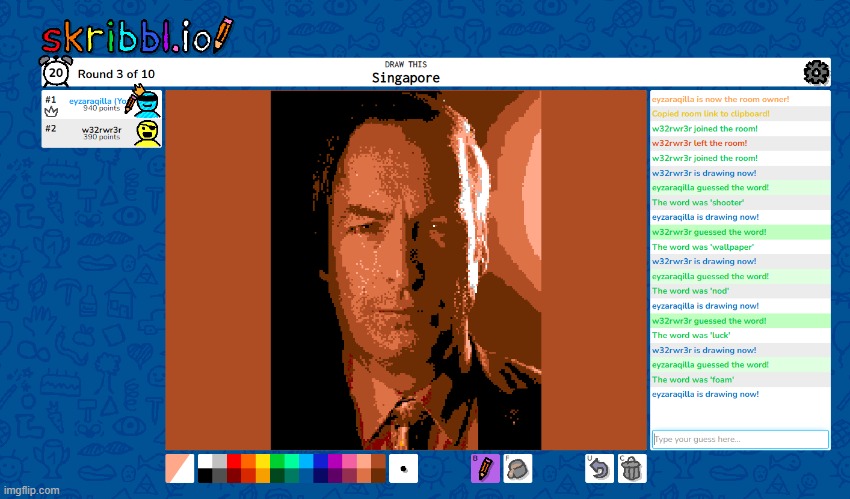Pick the dark green color swatch
The width and height of the screenshot is (850, 499).
coord(277,476)
